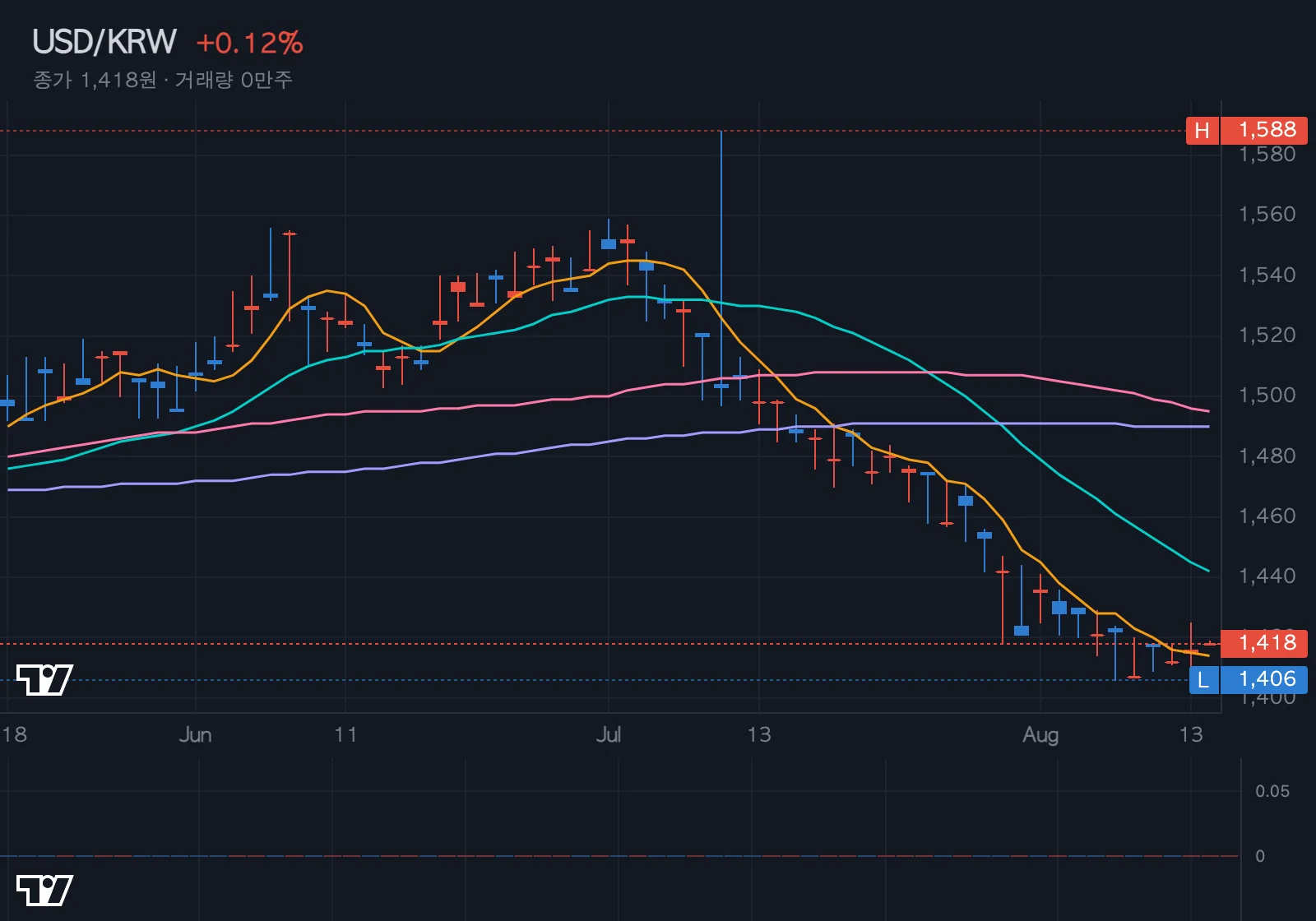Click the 1,460 price axis label

point(1267,516)
